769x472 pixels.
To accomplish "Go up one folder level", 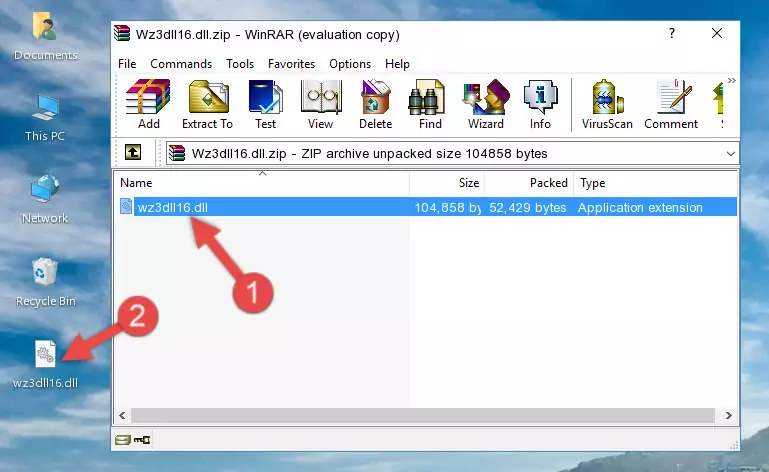I will [x=133, y=153].
